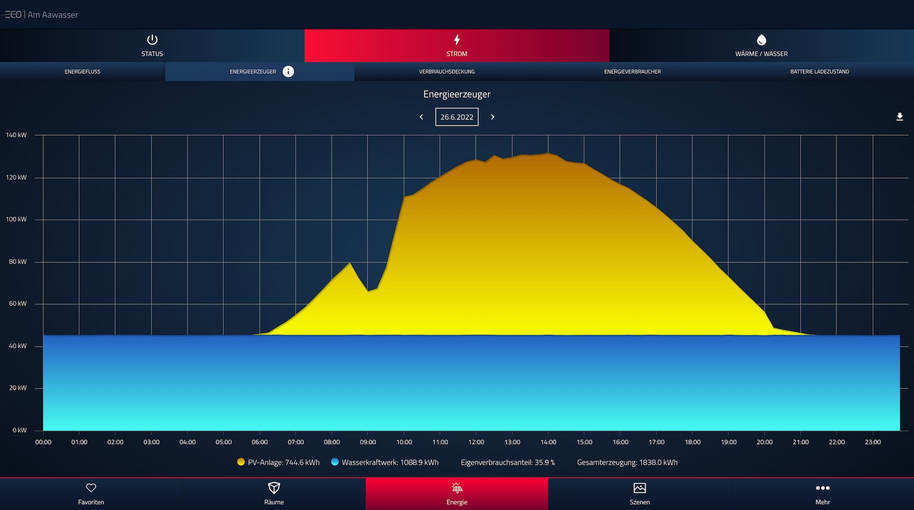
Task: Open the Energieverbraucher tab
Action: pos(632,72)
